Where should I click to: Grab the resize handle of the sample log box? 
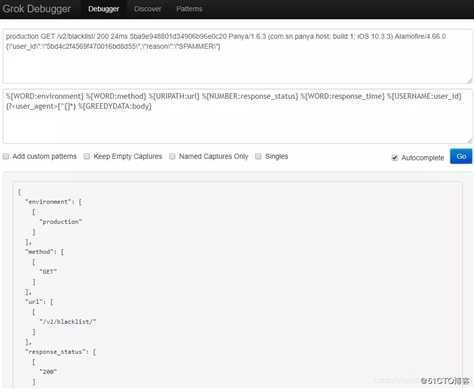[469, 80]
